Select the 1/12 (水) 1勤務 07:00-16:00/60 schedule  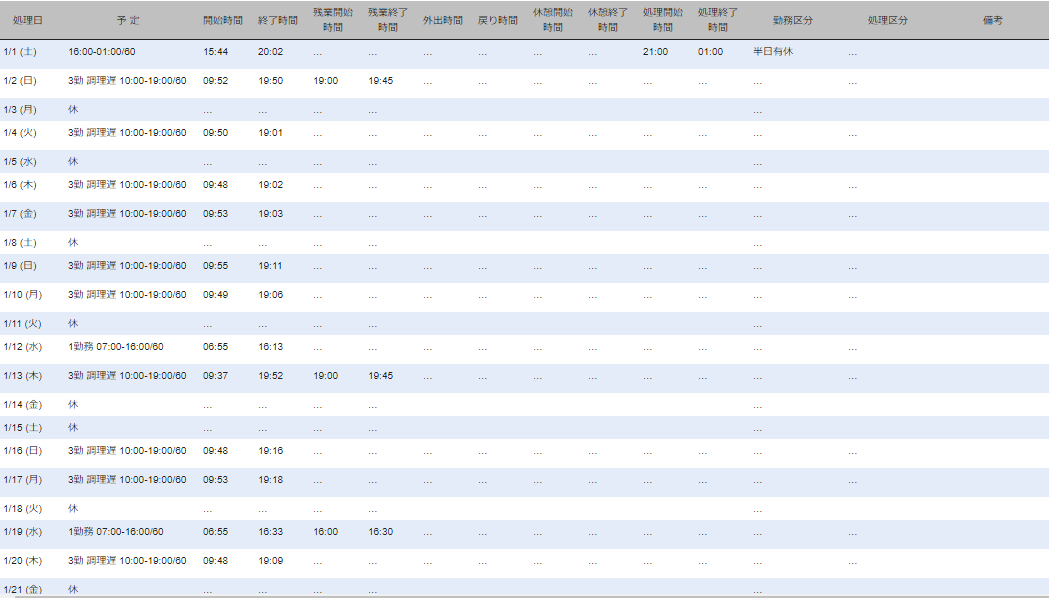115,347
